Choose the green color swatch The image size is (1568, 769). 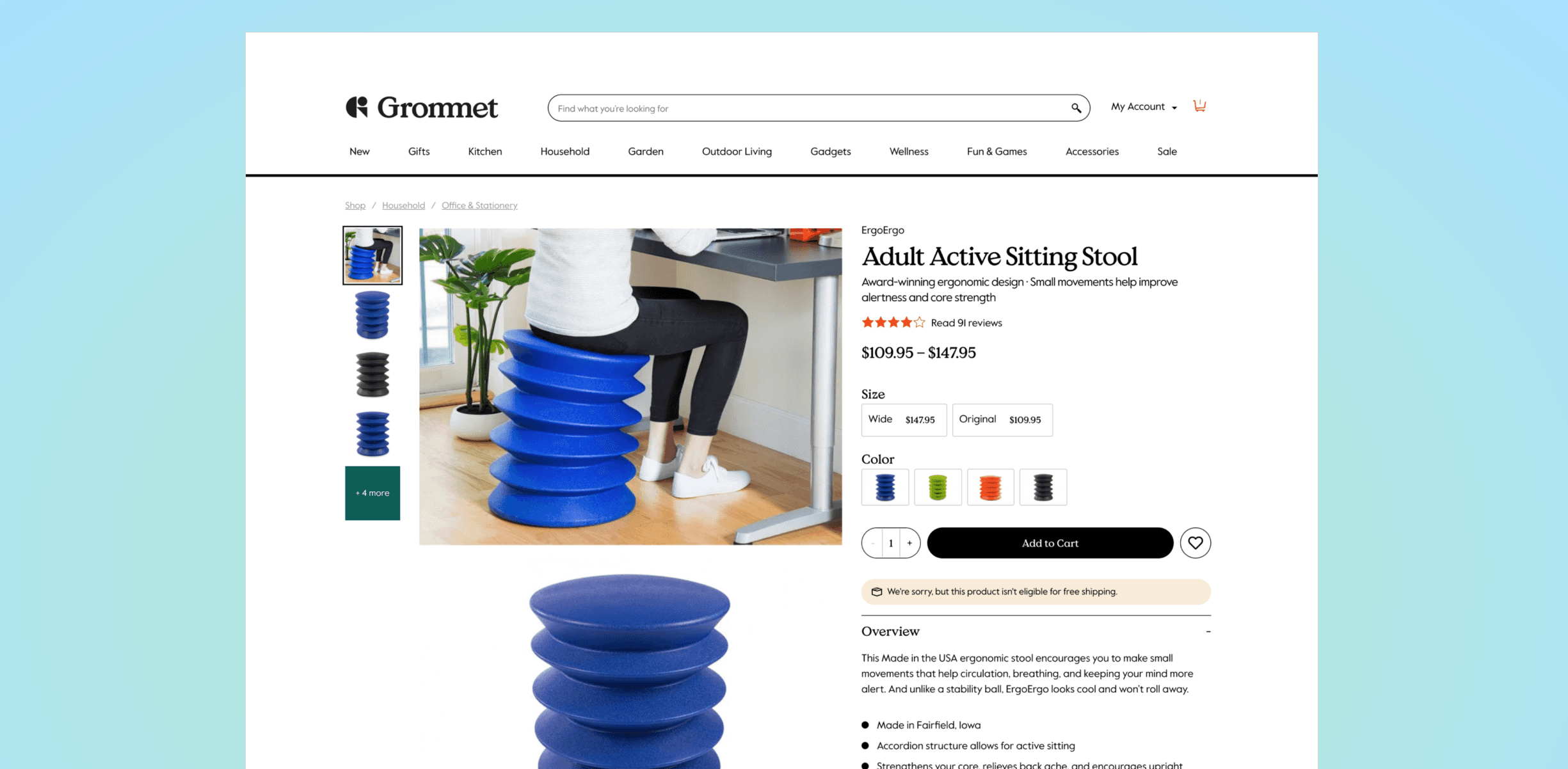click(938, 488)
